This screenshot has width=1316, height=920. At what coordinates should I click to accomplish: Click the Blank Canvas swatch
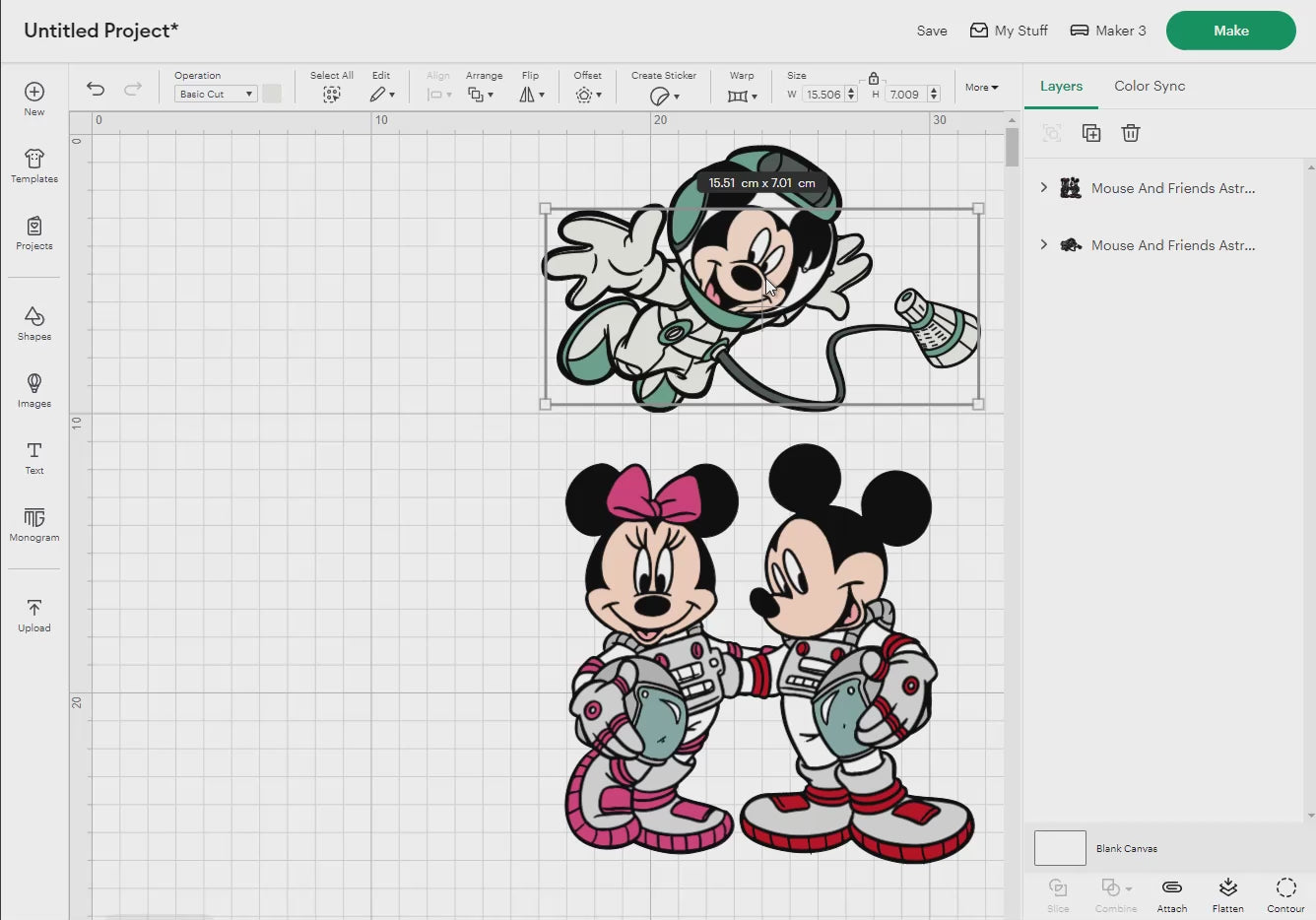1060,848
